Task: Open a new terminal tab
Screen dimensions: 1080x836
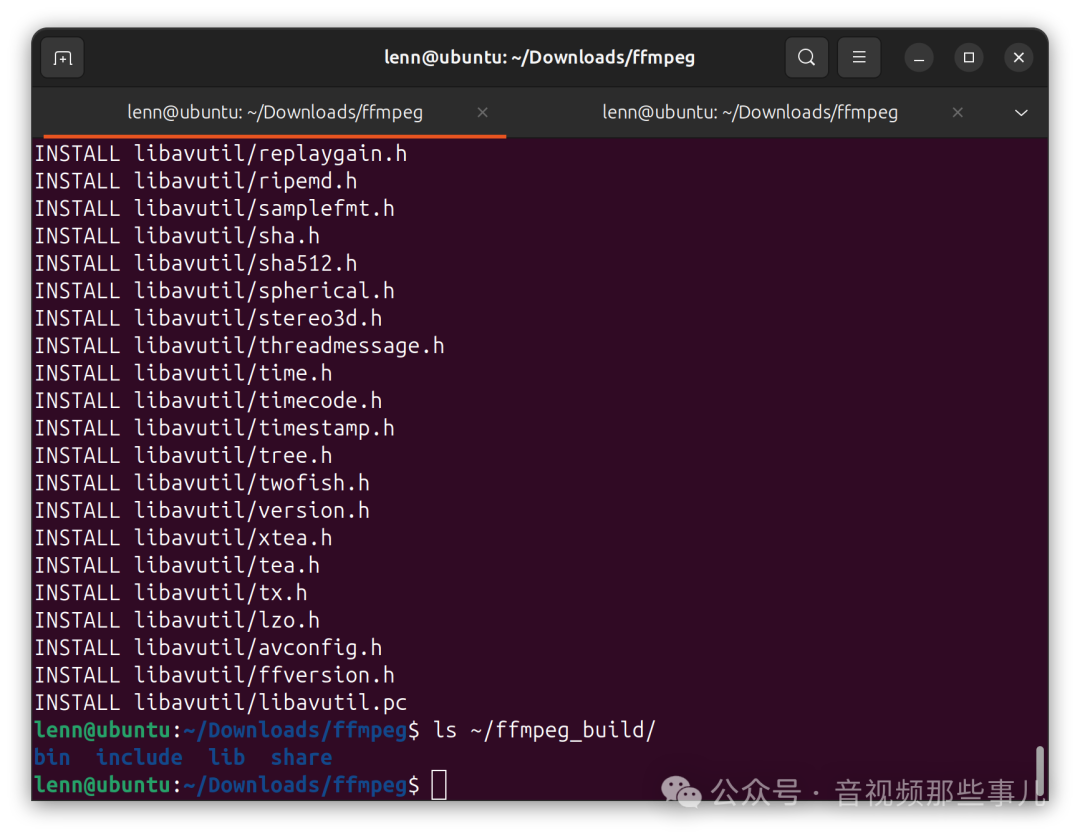Action: point(63,58)
